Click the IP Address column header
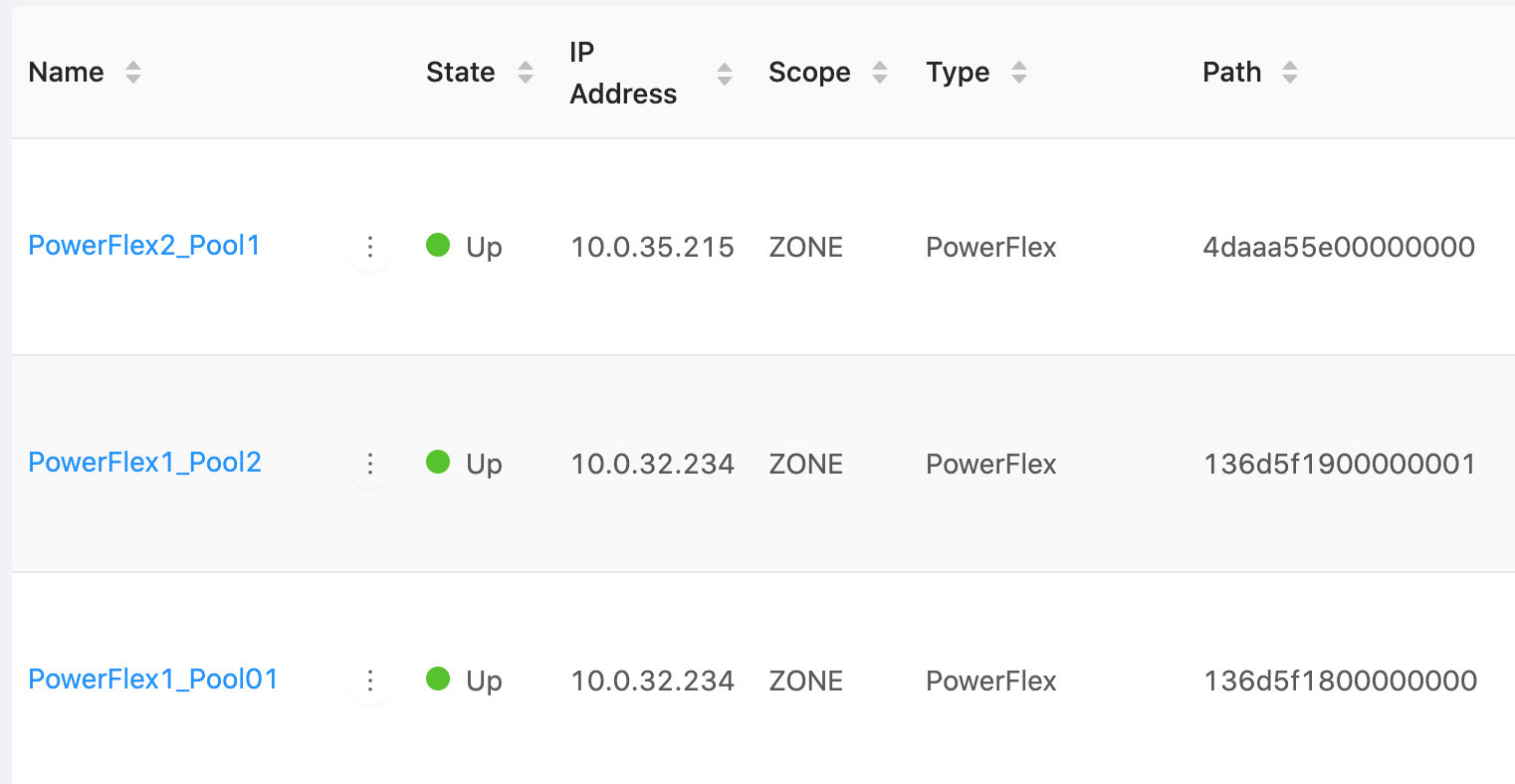This screenshot has height=784, width=1515. (x=623, y=73)
